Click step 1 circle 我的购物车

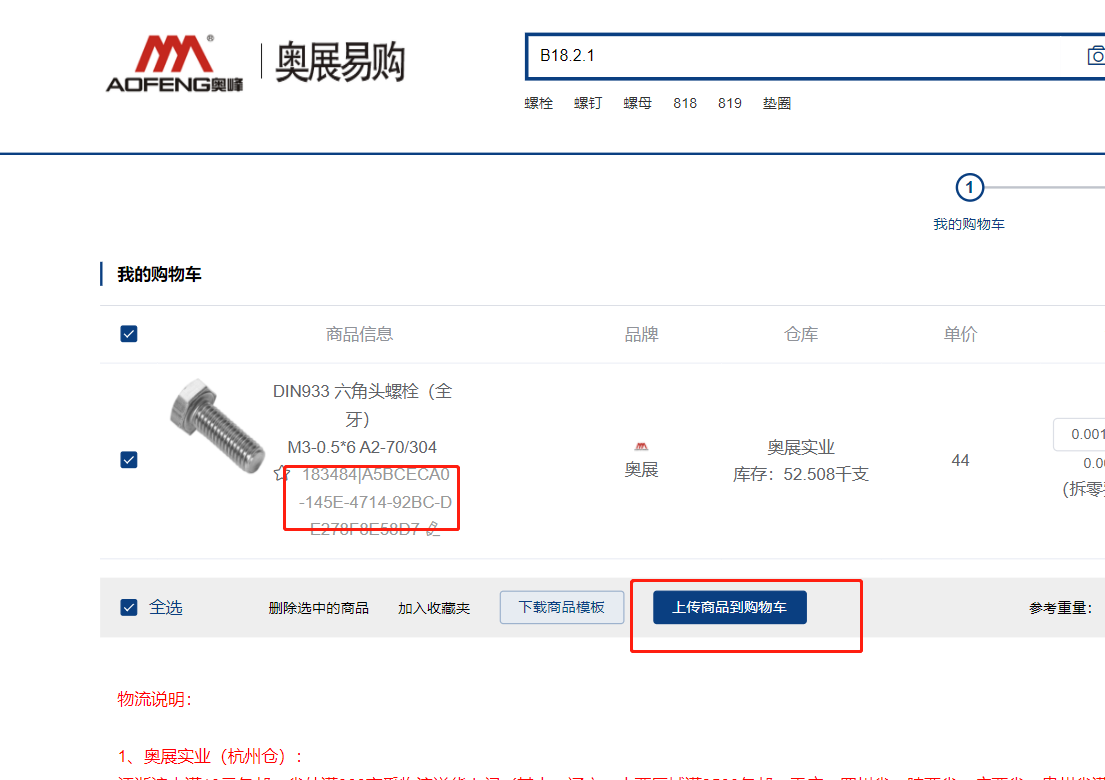[x=969, y=187]
